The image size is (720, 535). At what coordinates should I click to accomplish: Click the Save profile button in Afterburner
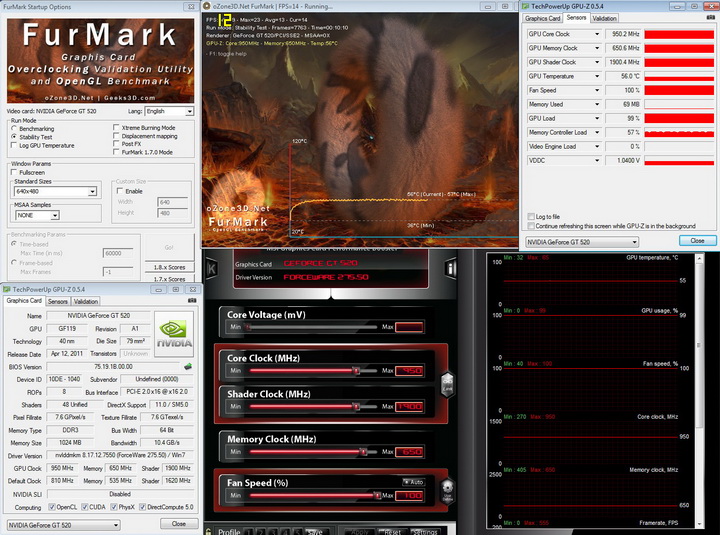tap(315, 531)
